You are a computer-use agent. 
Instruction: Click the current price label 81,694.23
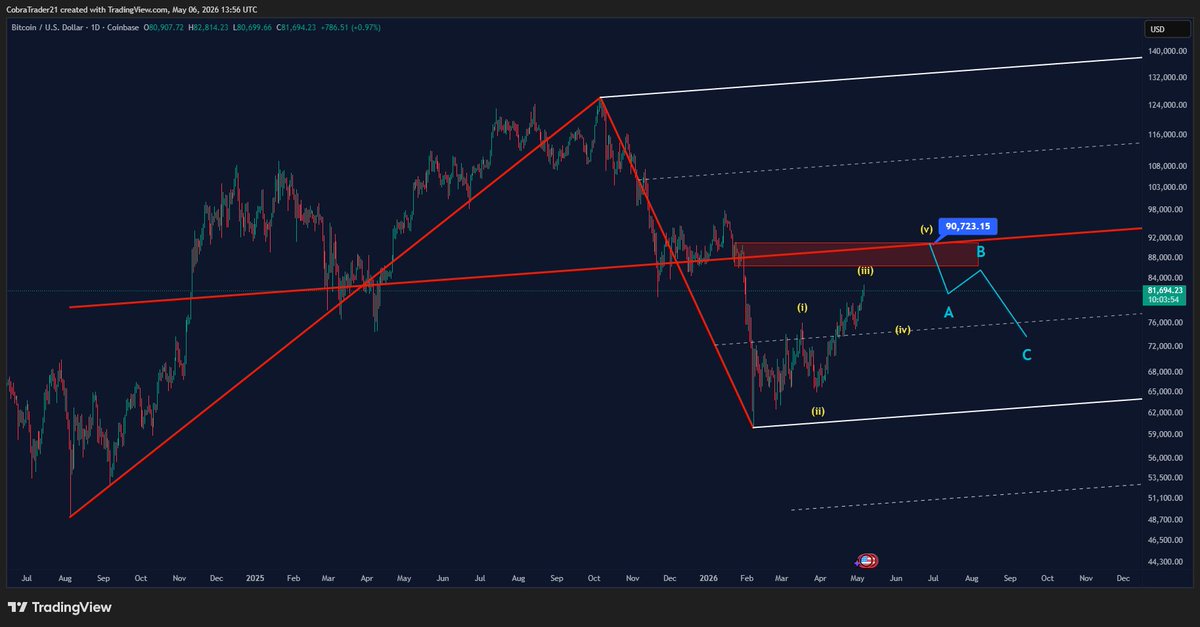[1163, 290]
